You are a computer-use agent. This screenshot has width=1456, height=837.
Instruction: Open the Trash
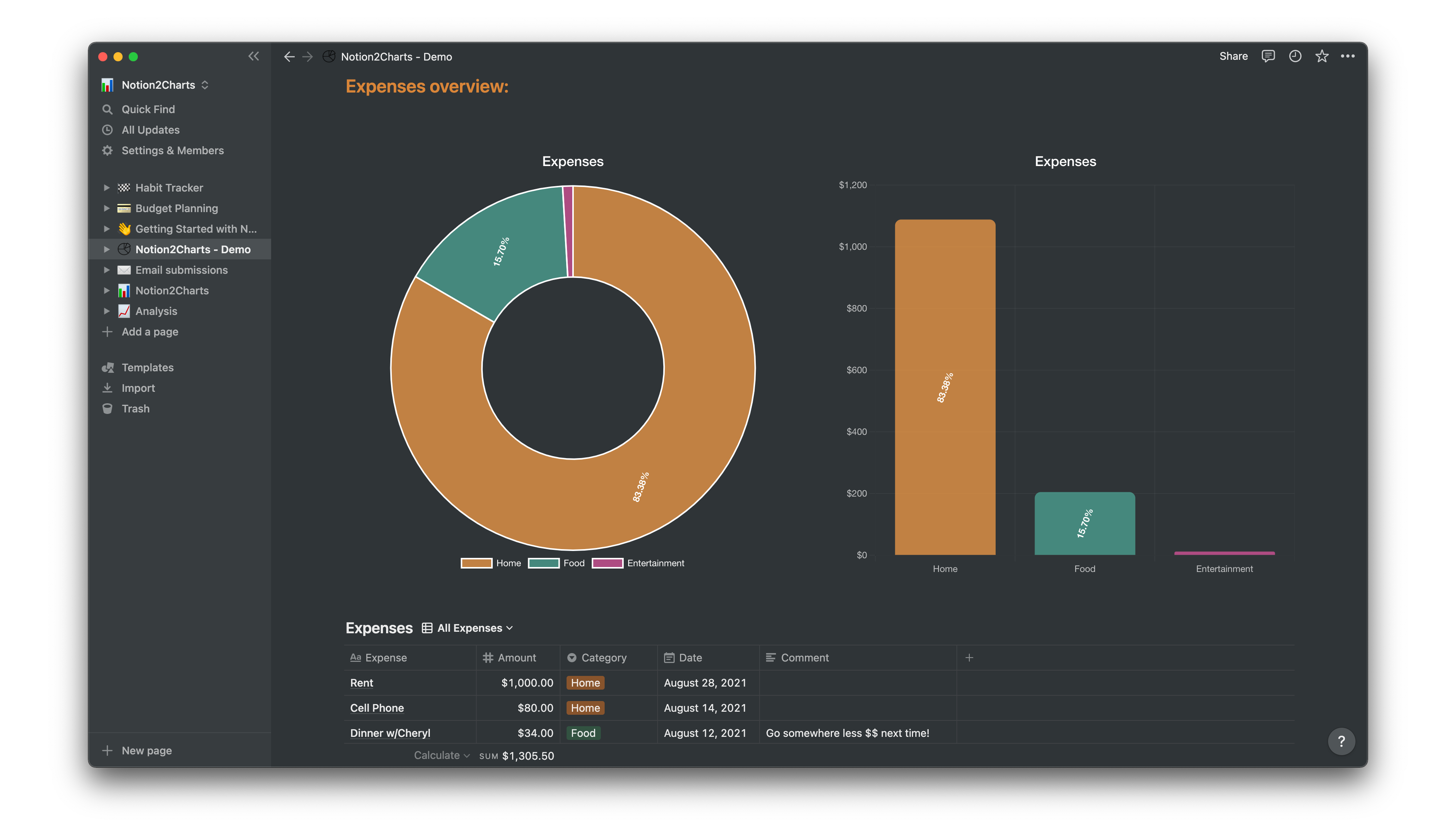(135, 408)
